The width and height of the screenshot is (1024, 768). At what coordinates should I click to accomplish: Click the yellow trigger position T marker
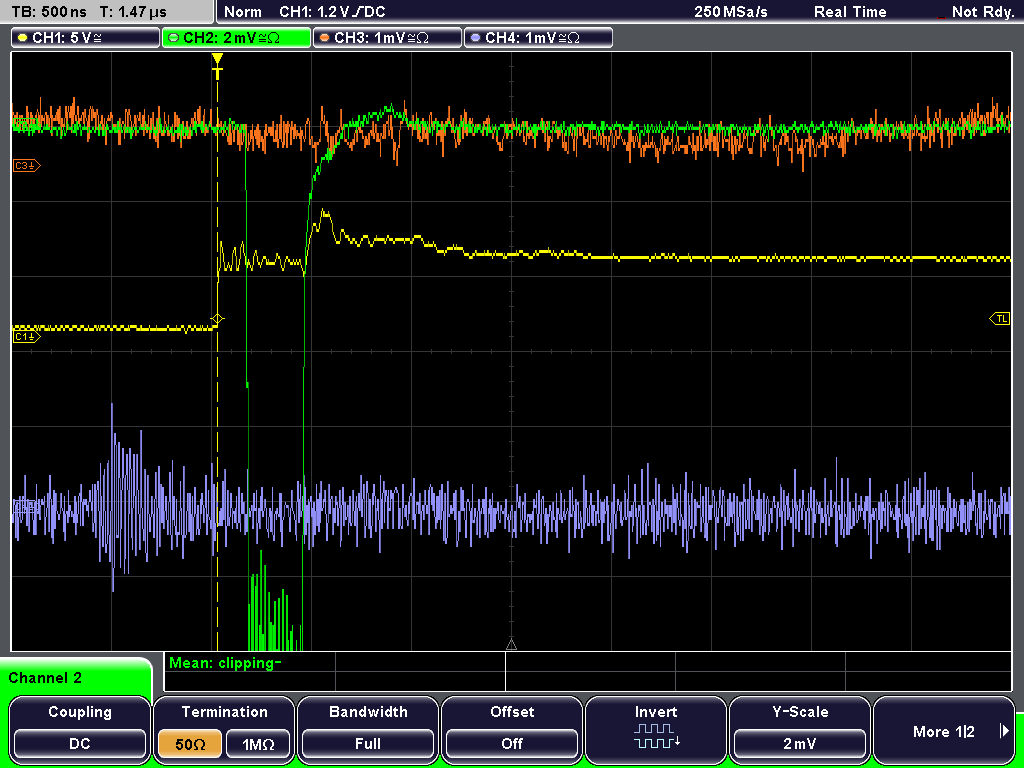[x=217, y=65]
